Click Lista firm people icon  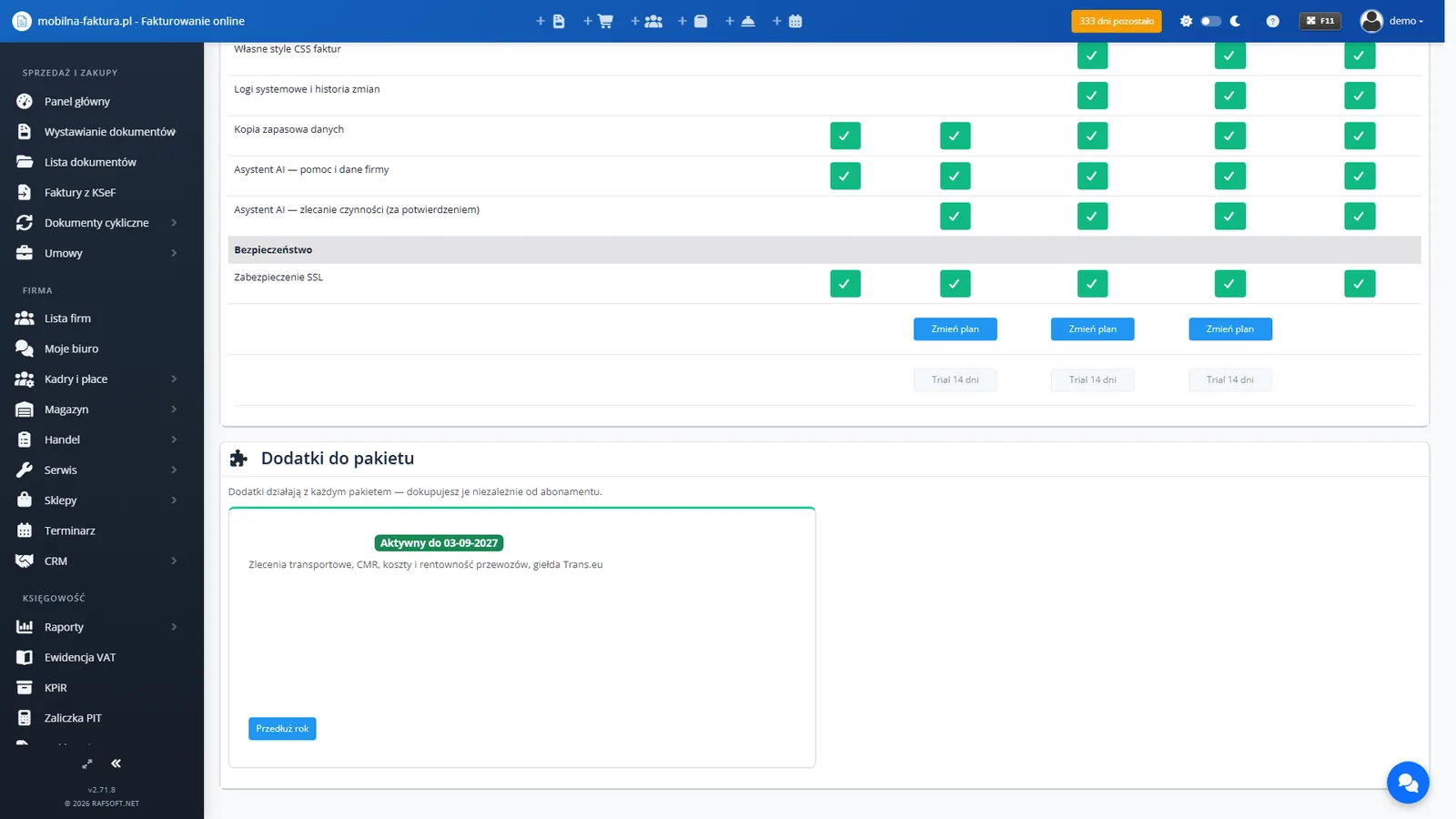[25, 318]
